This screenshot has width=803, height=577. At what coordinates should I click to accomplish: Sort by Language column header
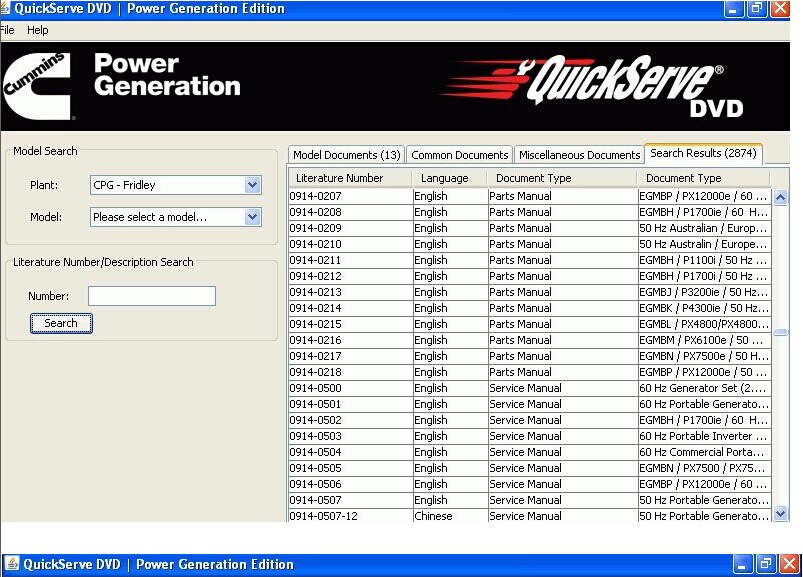(450, 178)
